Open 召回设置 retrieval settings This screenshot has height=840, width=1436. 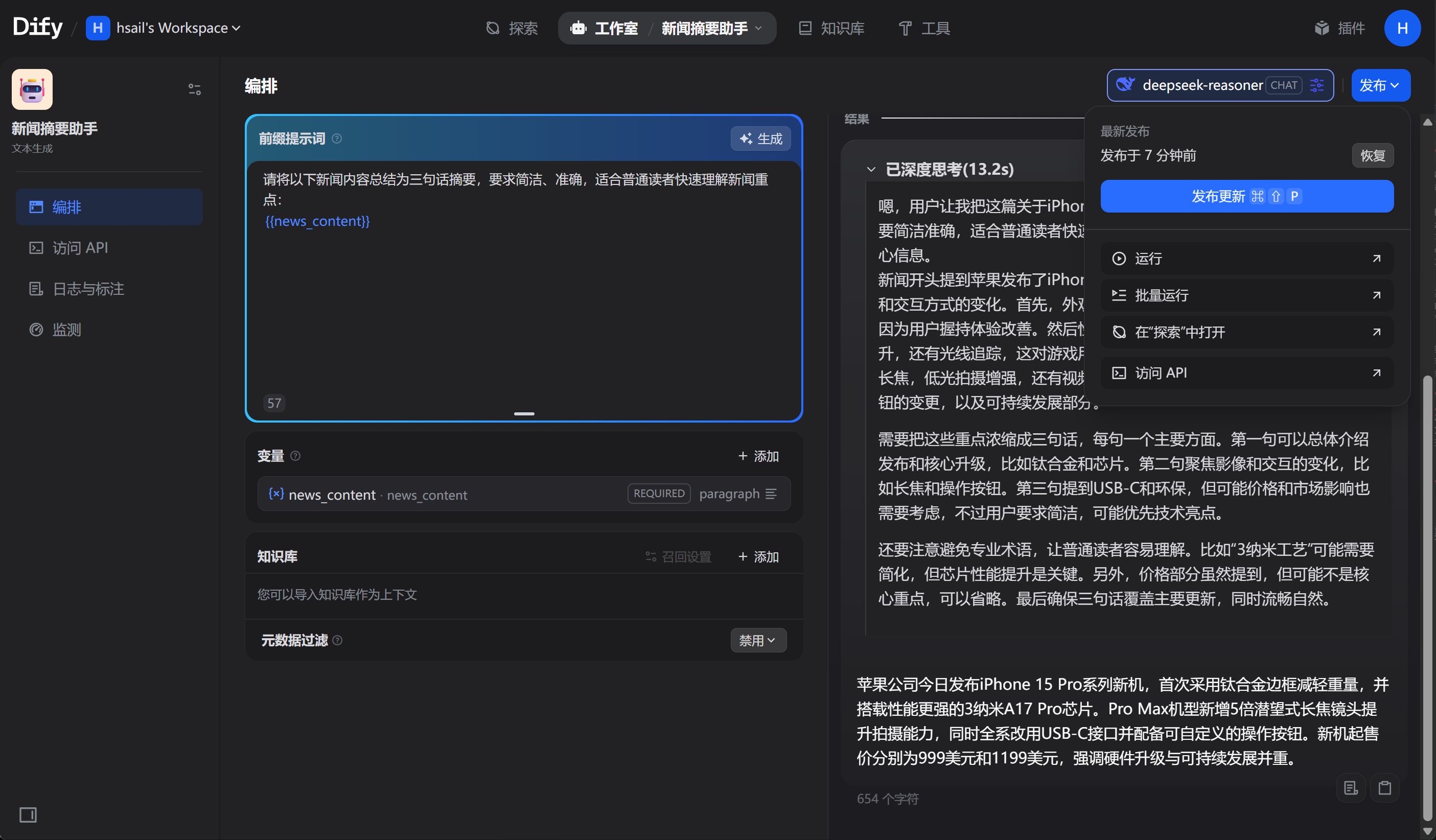[679, 557]
